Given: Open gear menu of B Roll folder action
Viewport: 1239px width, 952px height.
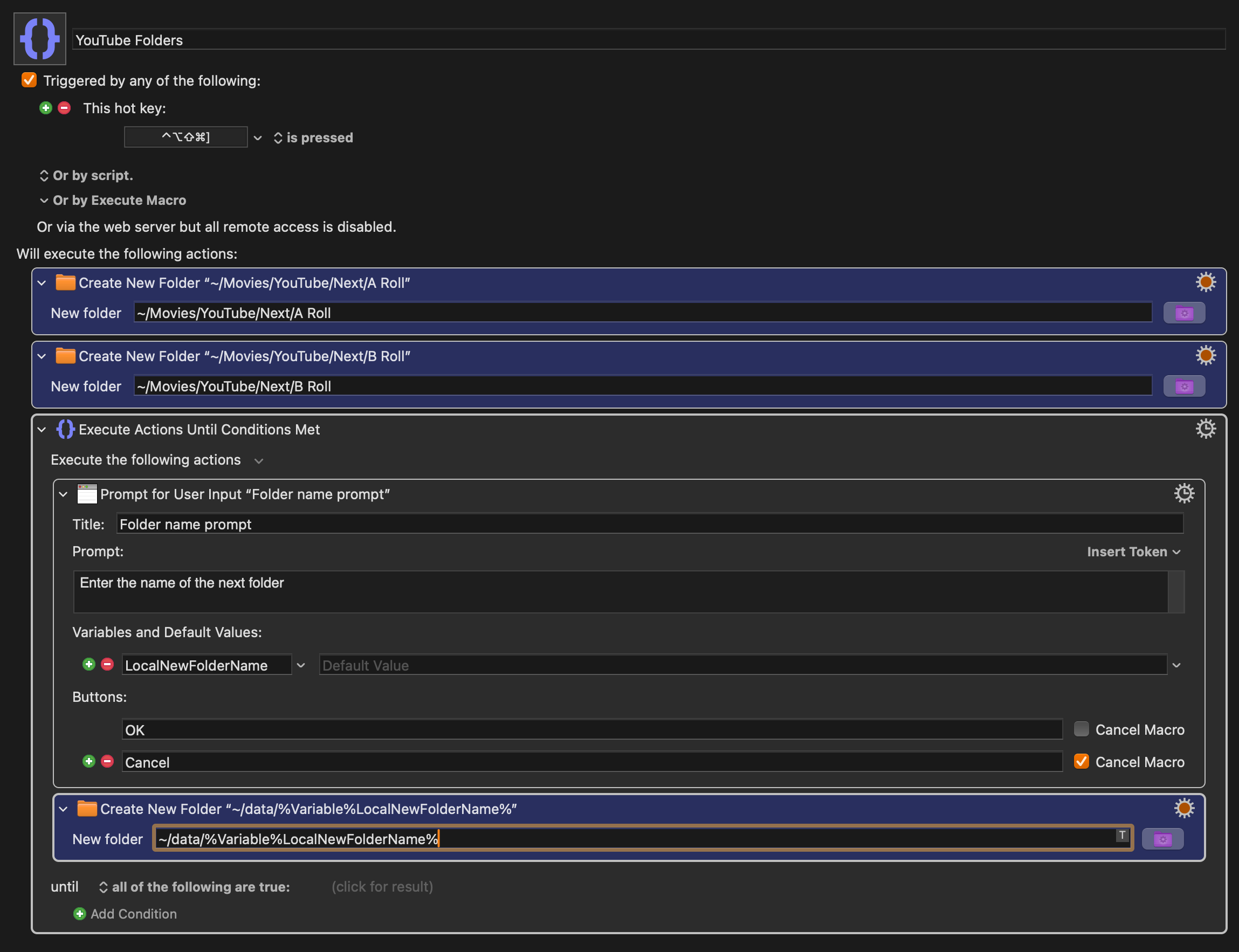Looking at the screenshot, I should (x=1205, y=356).
